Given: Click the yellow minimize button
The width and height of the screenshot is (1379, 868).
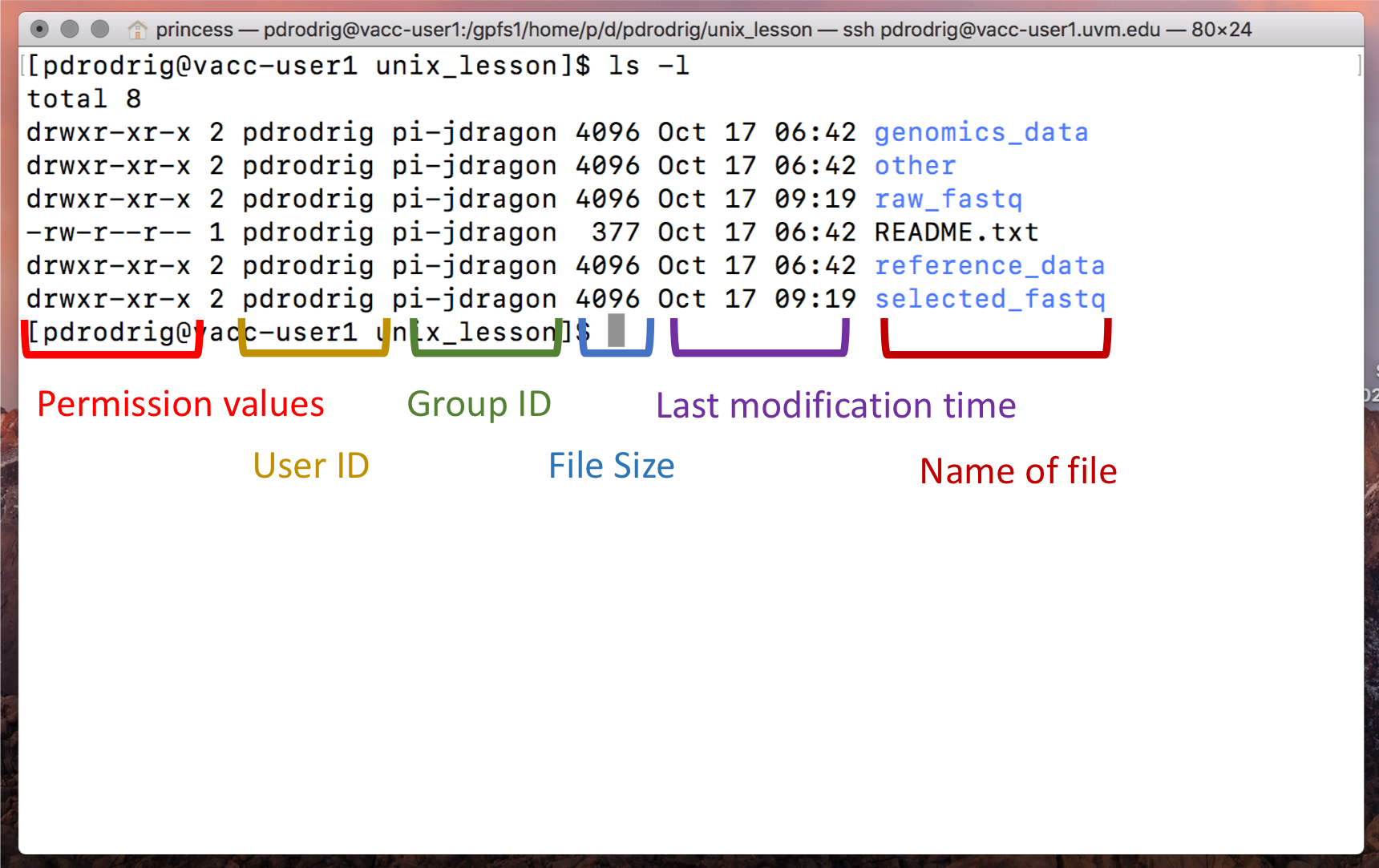Looking at the screenshot, I should tap(70, 29).
